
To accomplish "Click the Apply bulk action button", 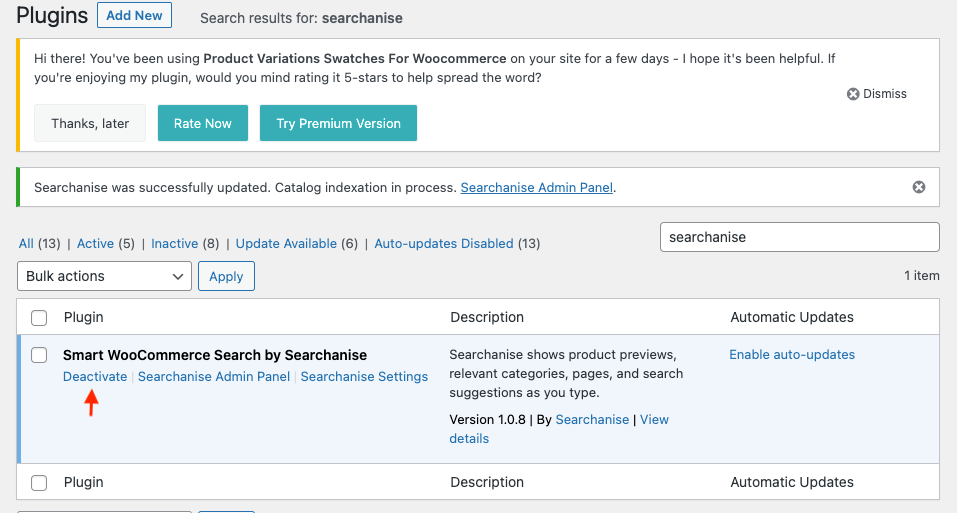I will pyautogui.click(x=226, y=276).
